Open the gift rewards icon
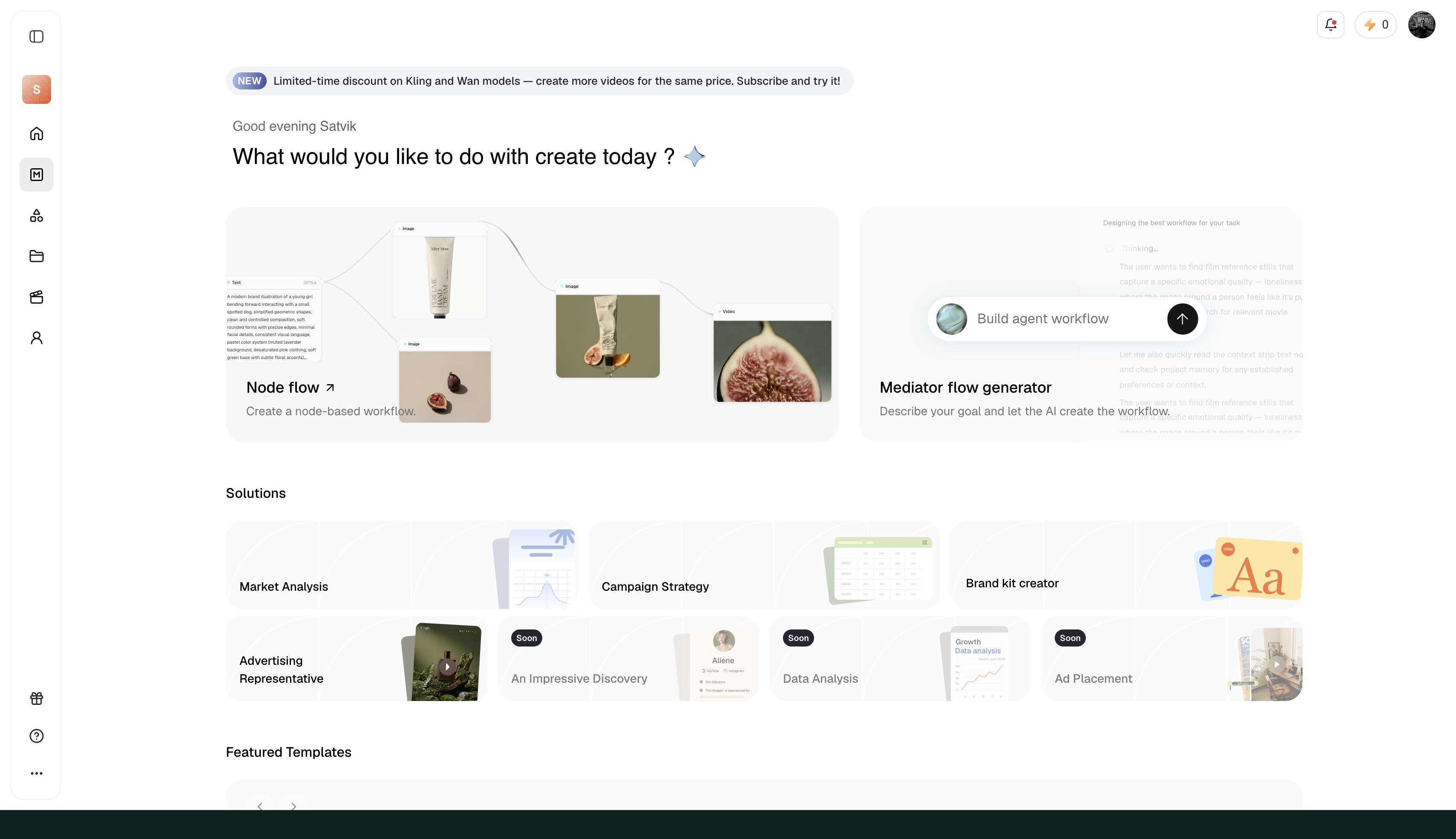Screen dimensions: 1456x839 pos(36,698)
